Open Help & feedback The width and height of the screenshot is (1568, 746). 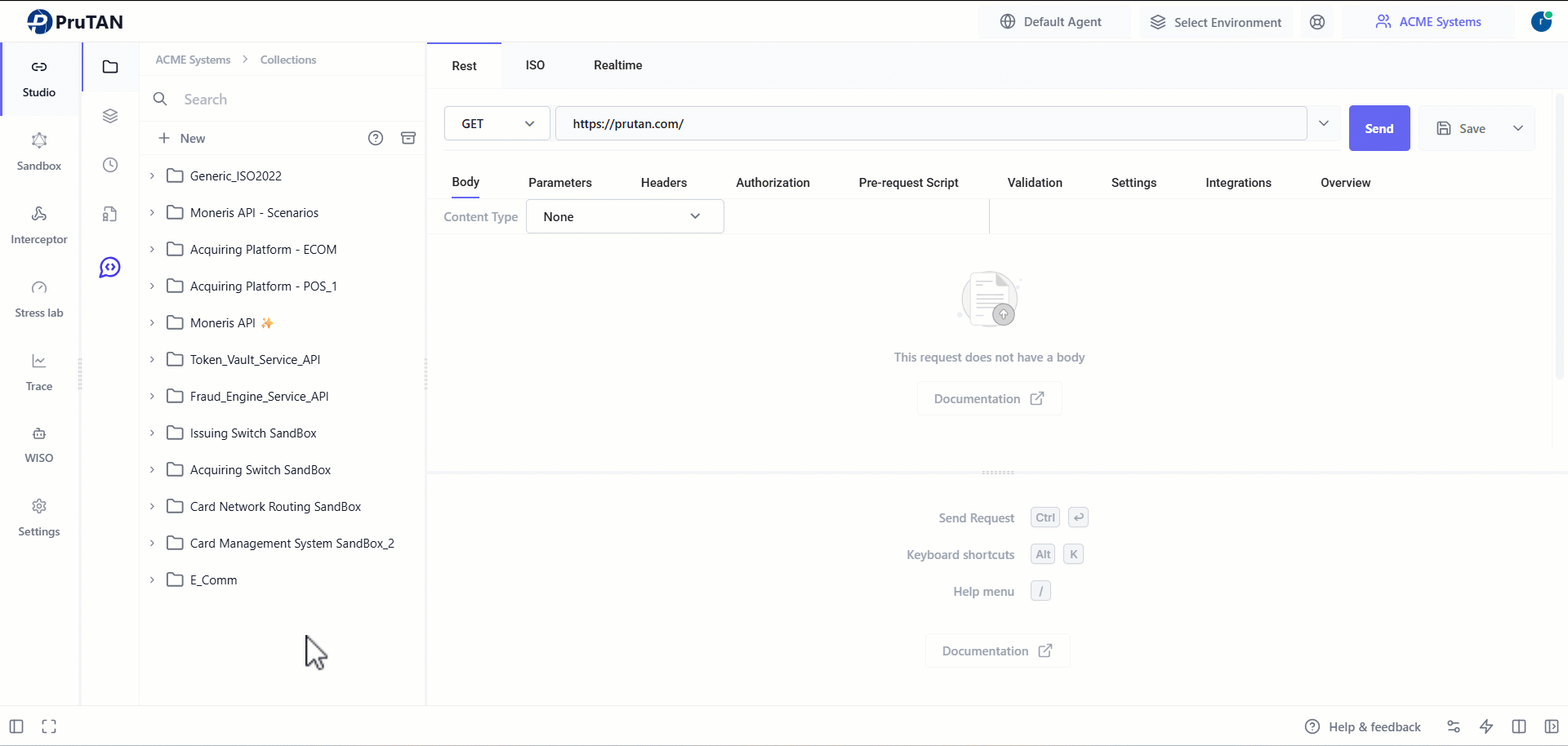tap(1363, 726)
